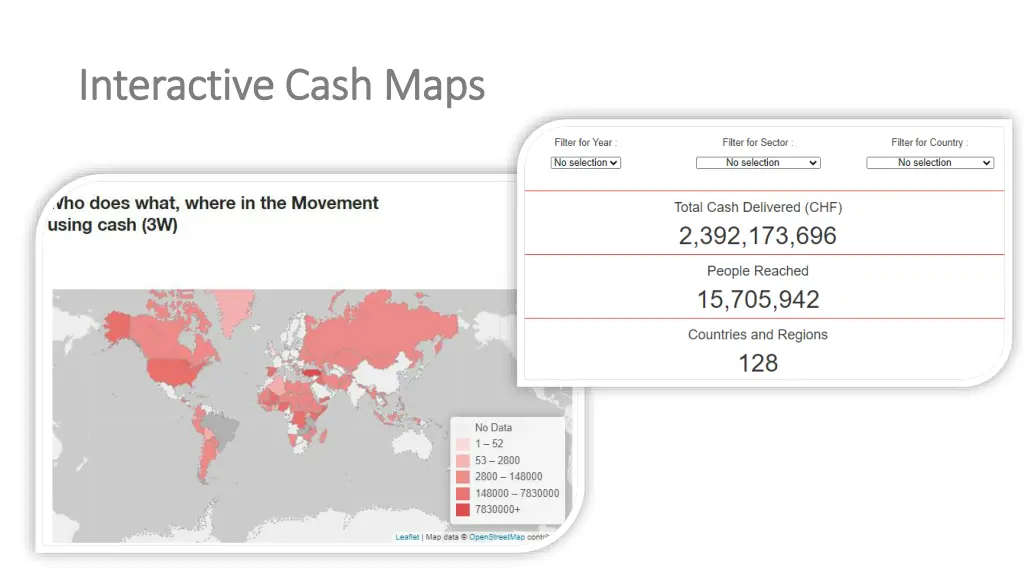Open the Filter for Year dropdown
1024x576 pixels.
tap(585, 163)
